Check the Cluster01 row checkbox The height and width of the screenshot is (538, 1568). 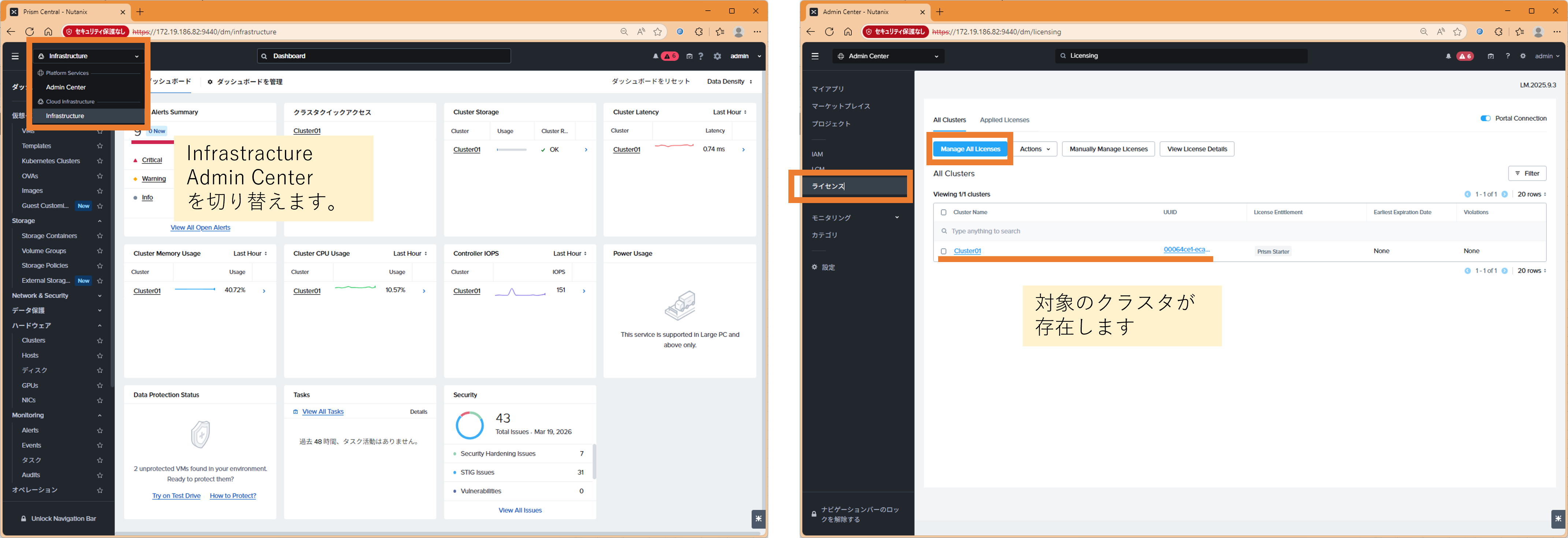point(944,251)
